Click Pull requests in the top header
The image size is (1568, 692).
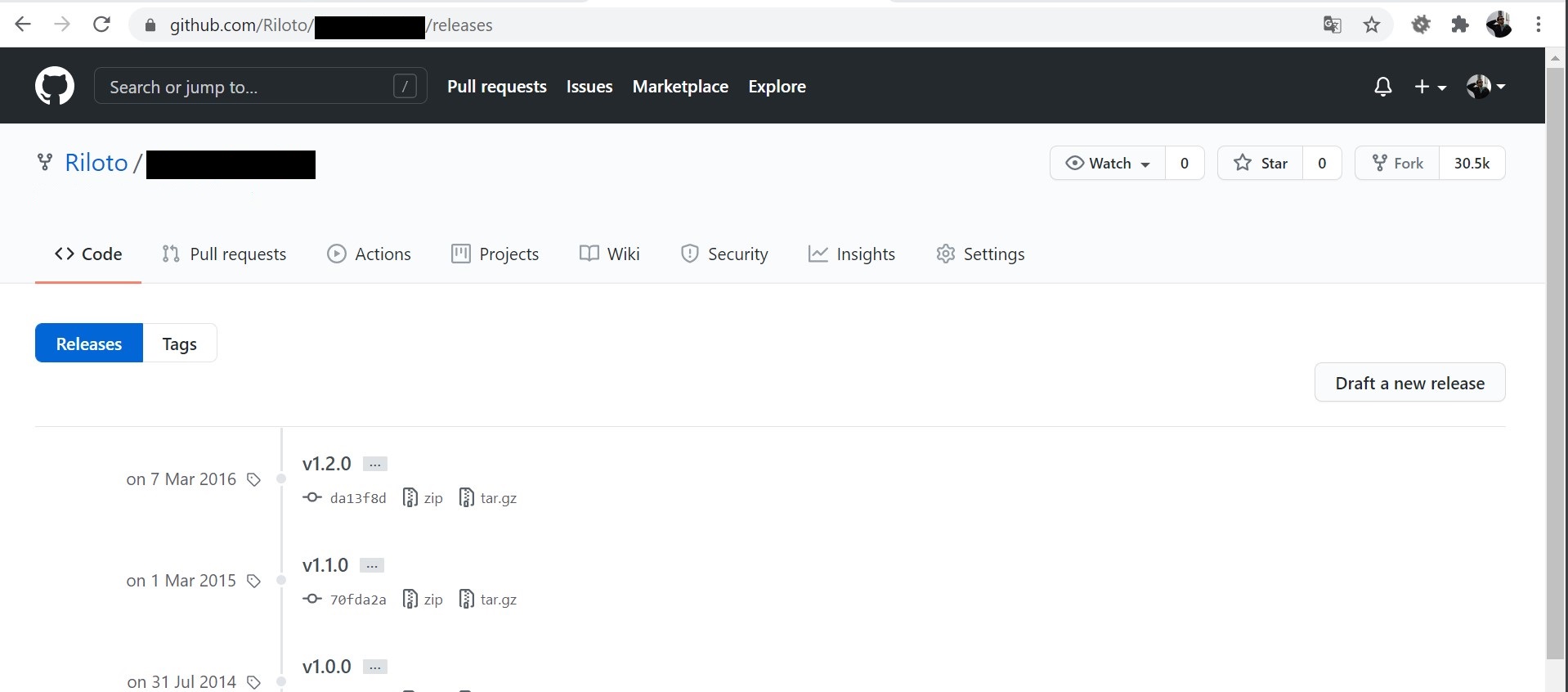(x=497, y=87)
